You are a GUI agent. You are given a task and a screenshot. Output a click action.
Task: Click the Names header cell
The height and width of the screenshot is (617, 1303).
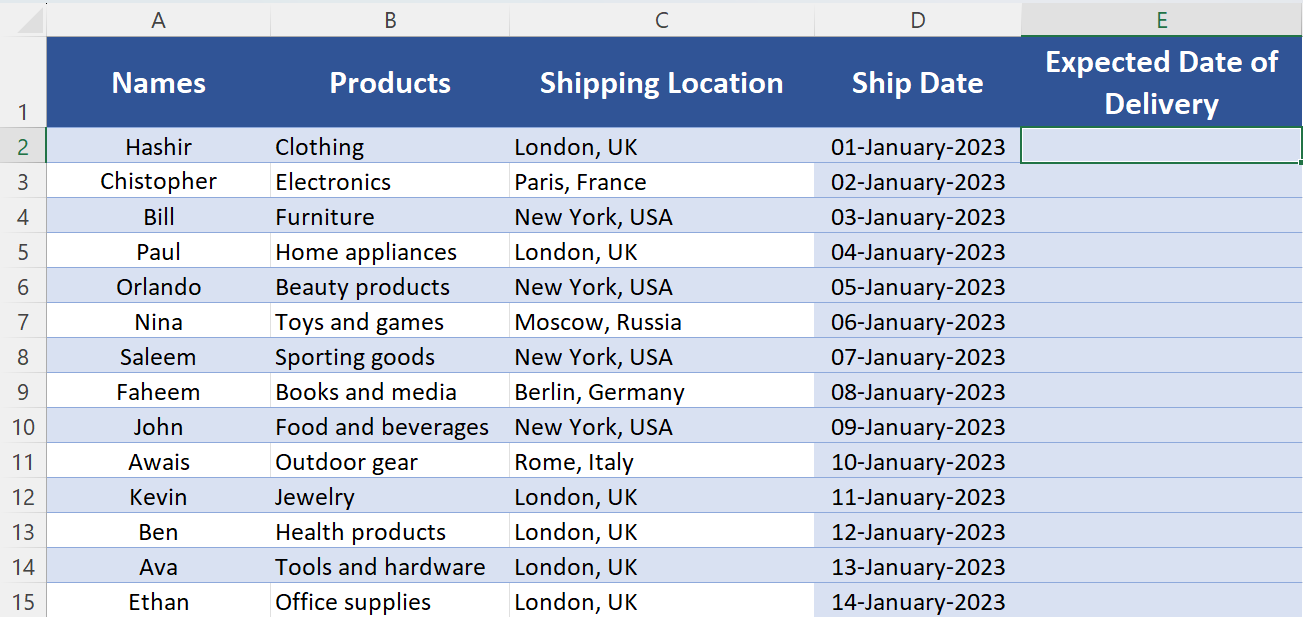point(158,83)
